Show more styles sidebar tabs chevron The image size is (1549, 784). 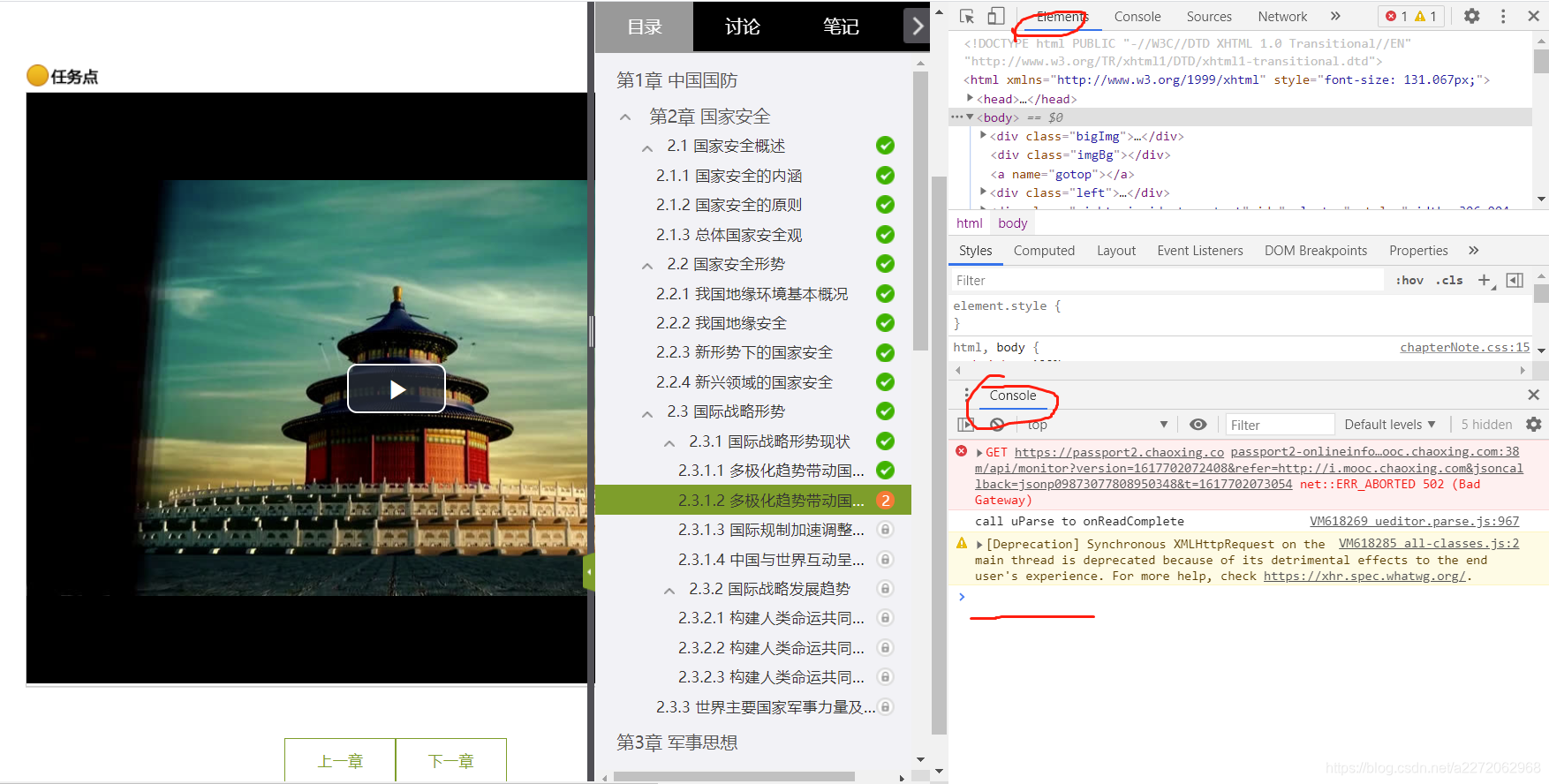click(x=1473, y=251)
